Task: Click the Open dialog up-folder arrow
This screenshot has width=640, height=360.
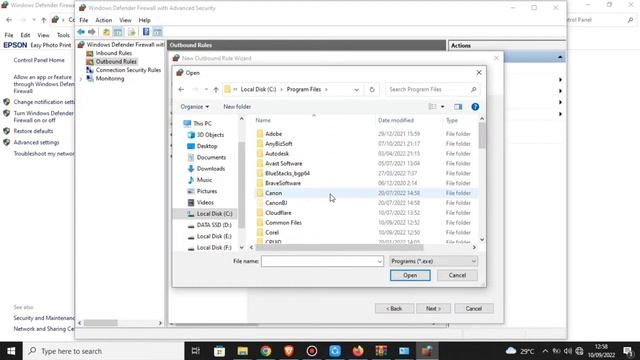Action: (x=216, y=89)
